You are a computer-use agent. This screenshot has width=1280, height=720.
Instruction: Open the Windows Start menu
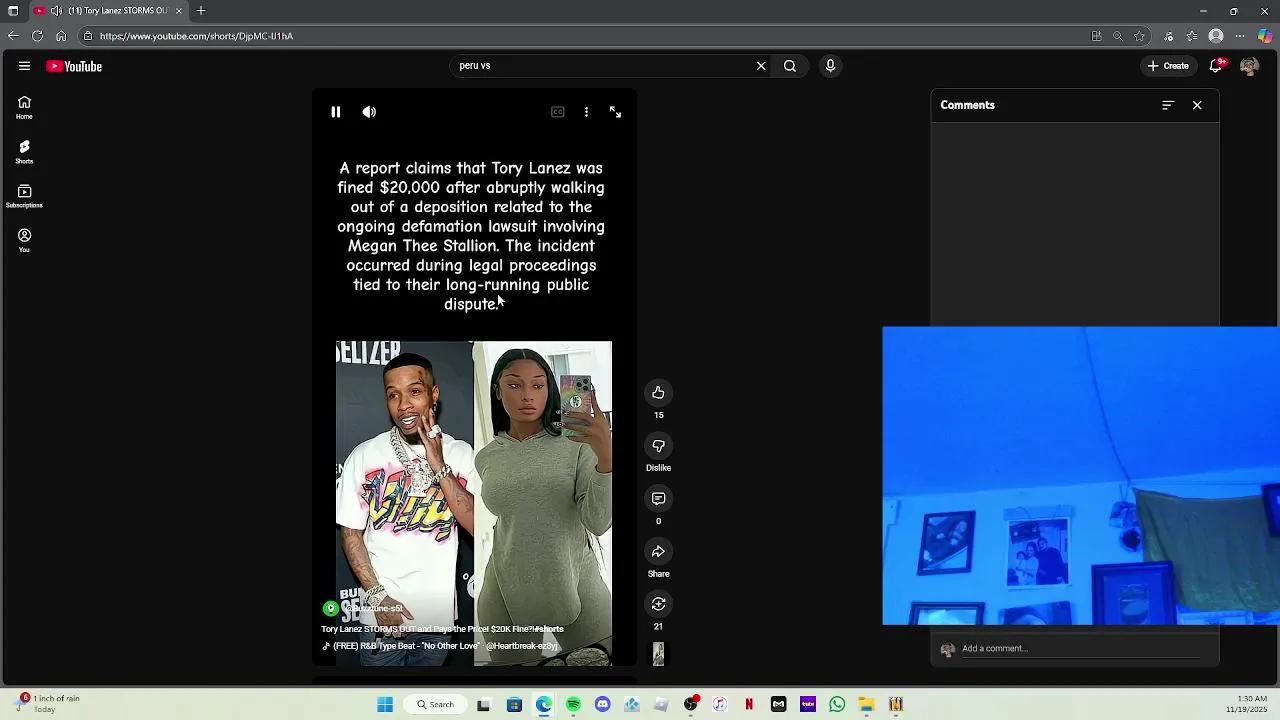(x=385, y=705)
